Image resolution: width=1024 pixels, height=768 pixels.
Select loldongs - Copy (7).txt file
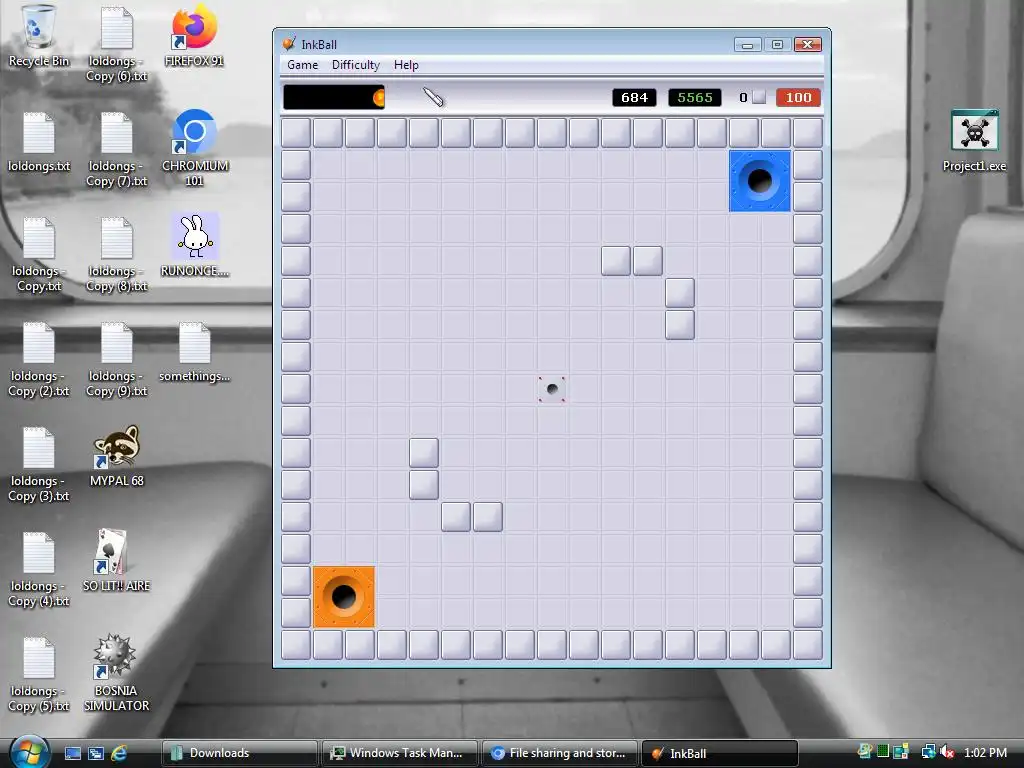[117, 149]
